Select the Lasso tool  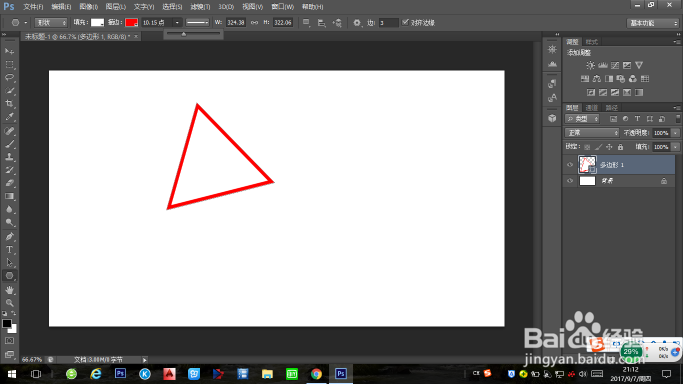(9, 77)
